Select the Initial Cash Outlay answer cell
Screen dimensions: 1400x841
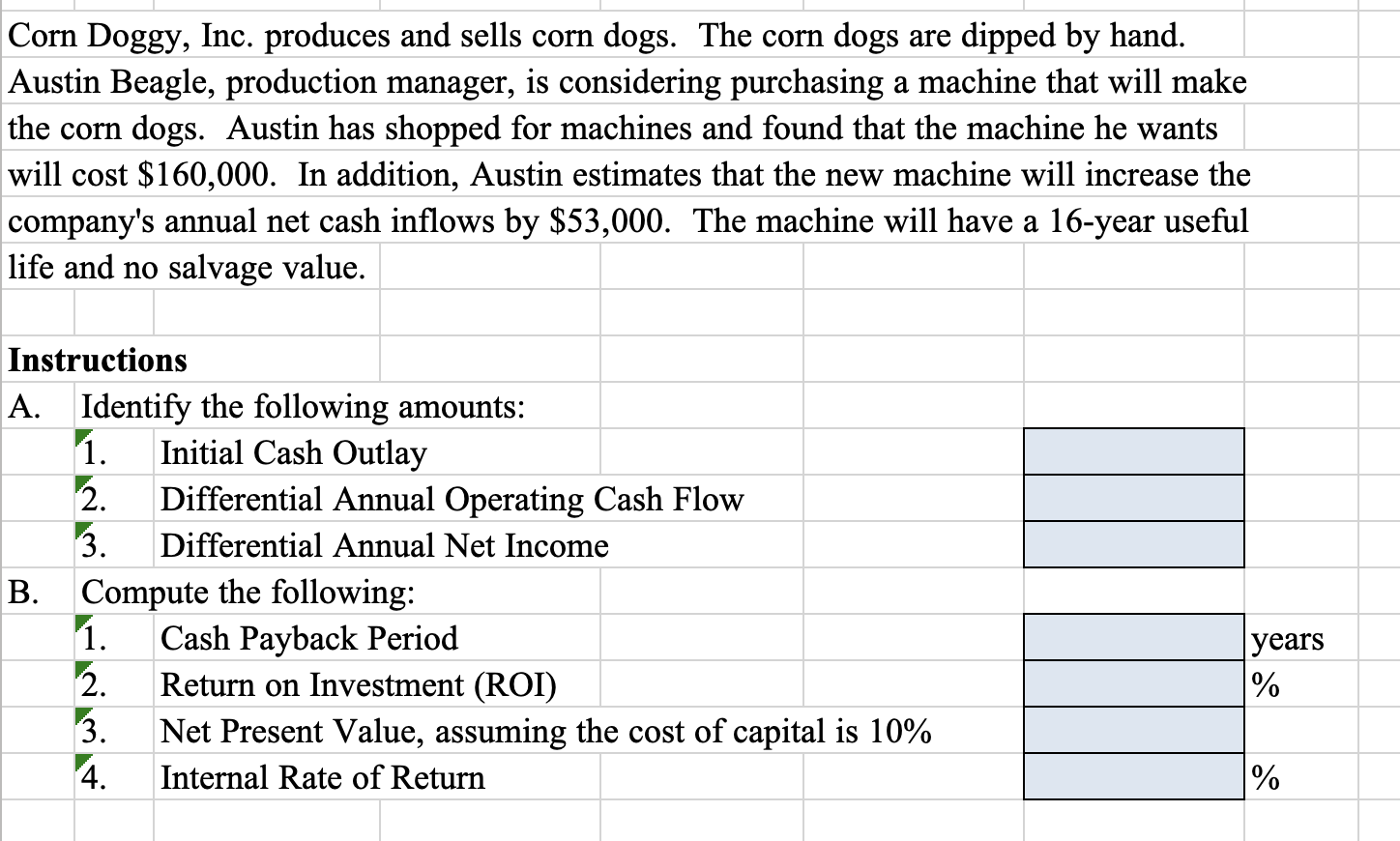click(1134, 451)
